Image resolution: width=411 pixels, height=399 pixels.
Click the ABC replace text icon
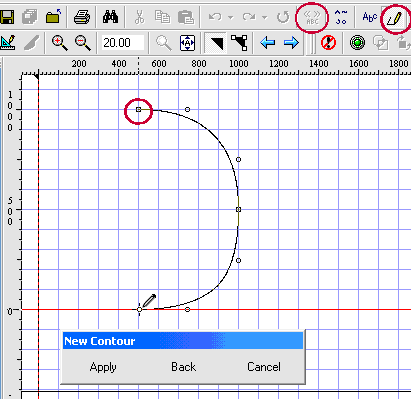pyautogui.click(x=312, y=18)
